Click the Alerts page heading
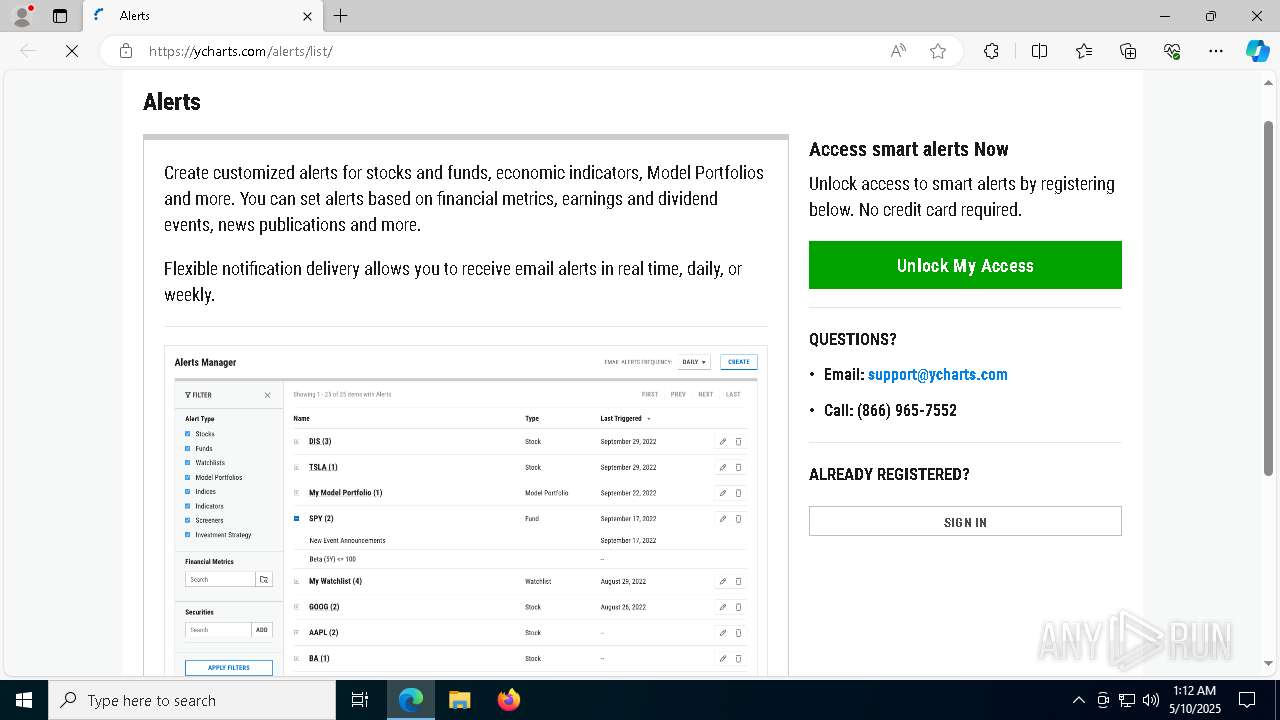The image size is (1280, 720). tap(172, 102)
